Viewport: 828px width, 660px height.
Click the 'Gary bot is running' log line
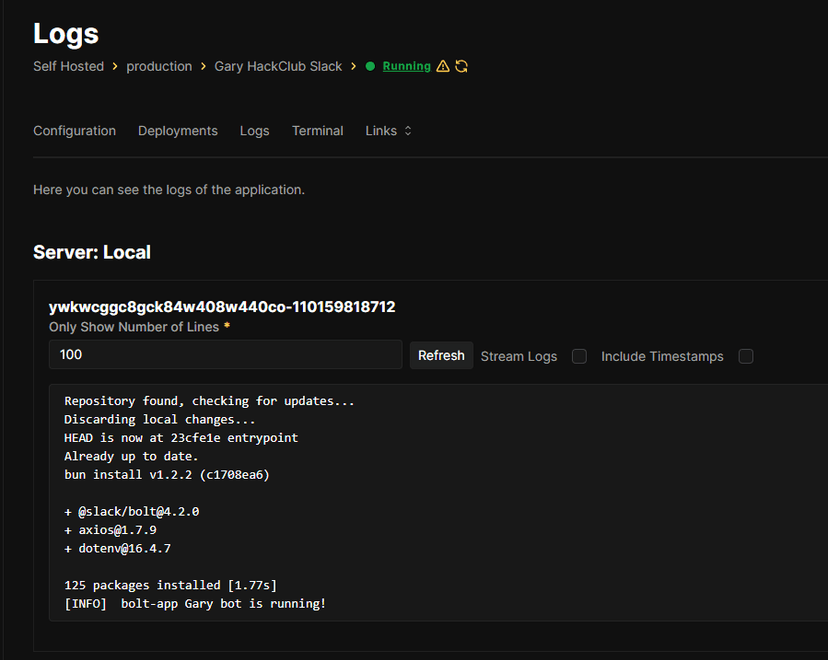point(195,604)
